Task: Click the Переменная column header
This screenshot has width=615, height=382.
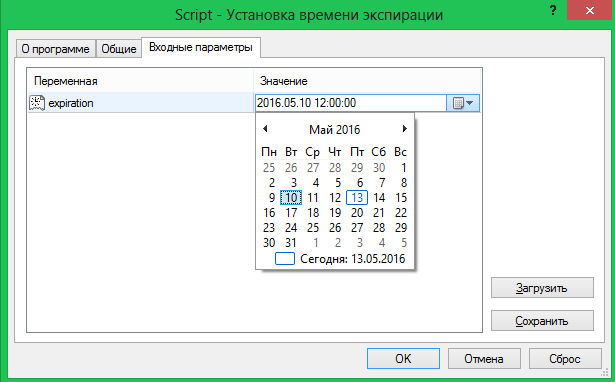Action: (140, 81)
